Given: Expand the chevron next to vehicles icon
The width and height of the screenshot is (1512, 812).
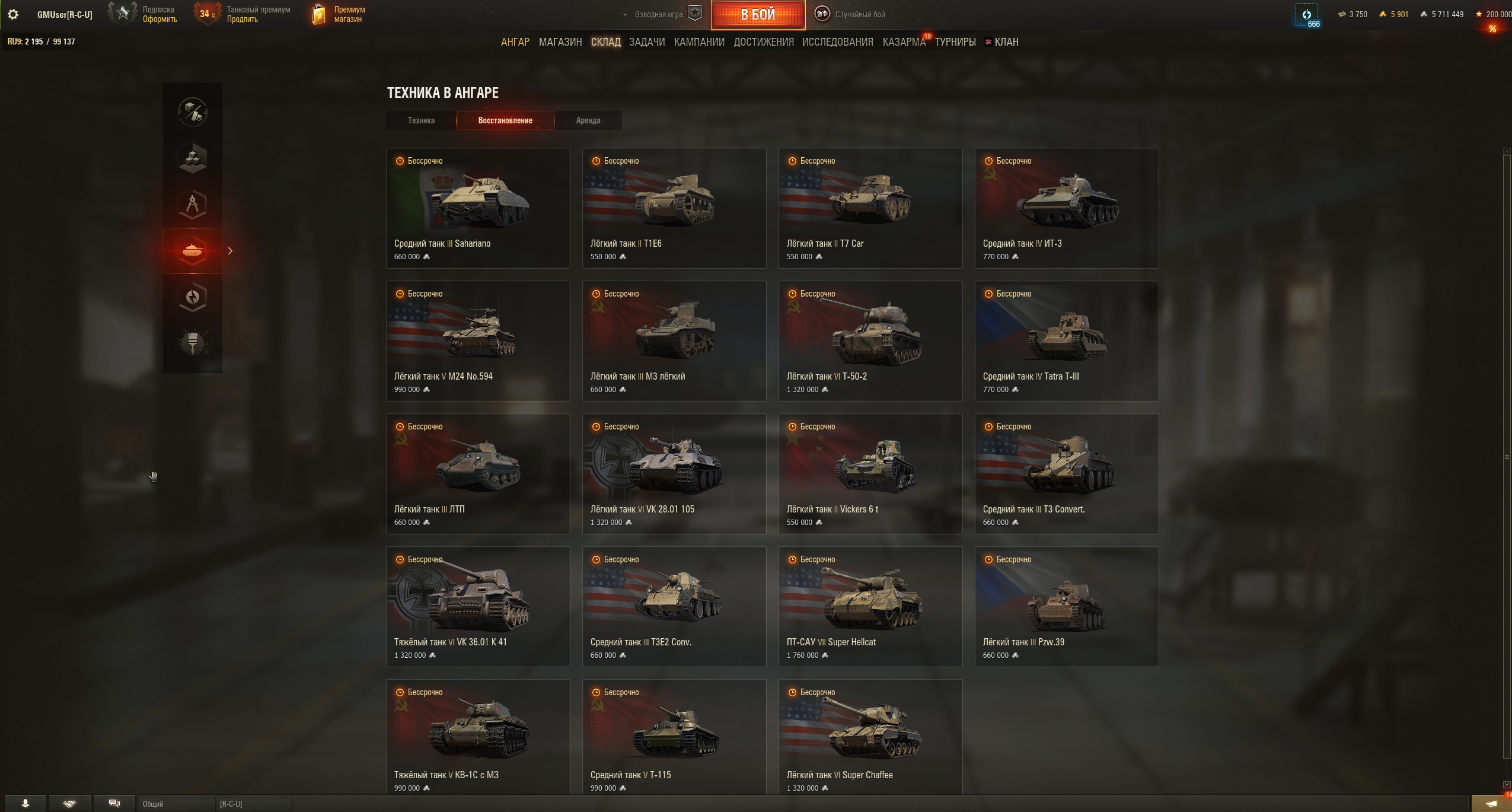Looking at the screenshot, I should pos(230,251).
